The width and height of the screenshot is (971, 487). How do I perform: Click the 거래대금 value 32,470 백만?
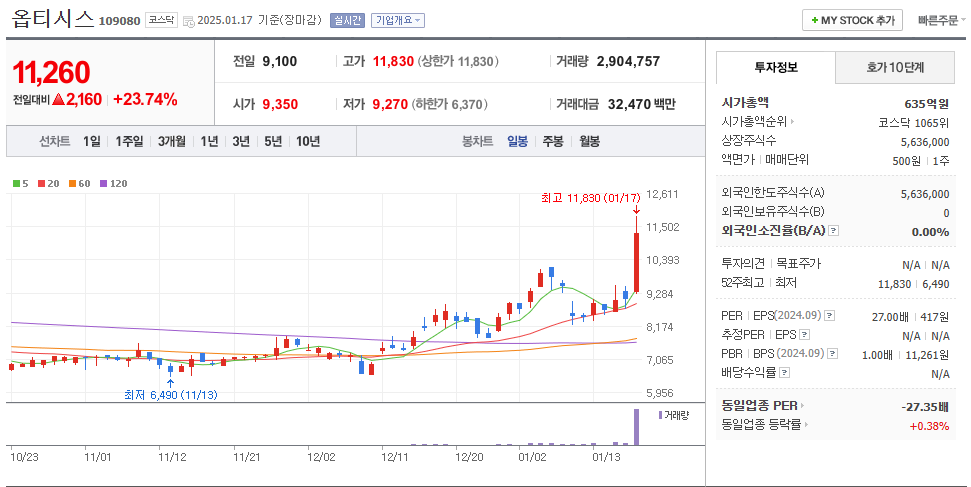pos(642,104)
